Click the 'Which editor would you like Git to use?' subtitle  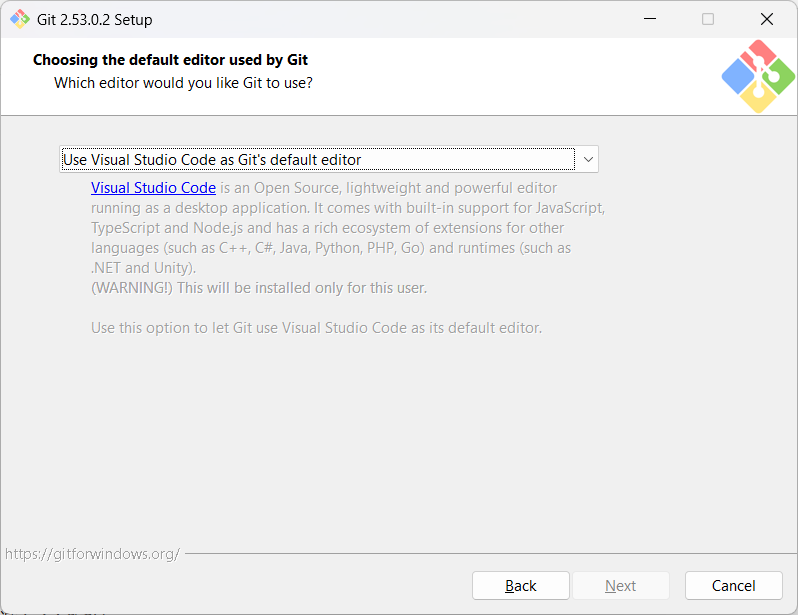pyautogui.click(x=183, y=82)
